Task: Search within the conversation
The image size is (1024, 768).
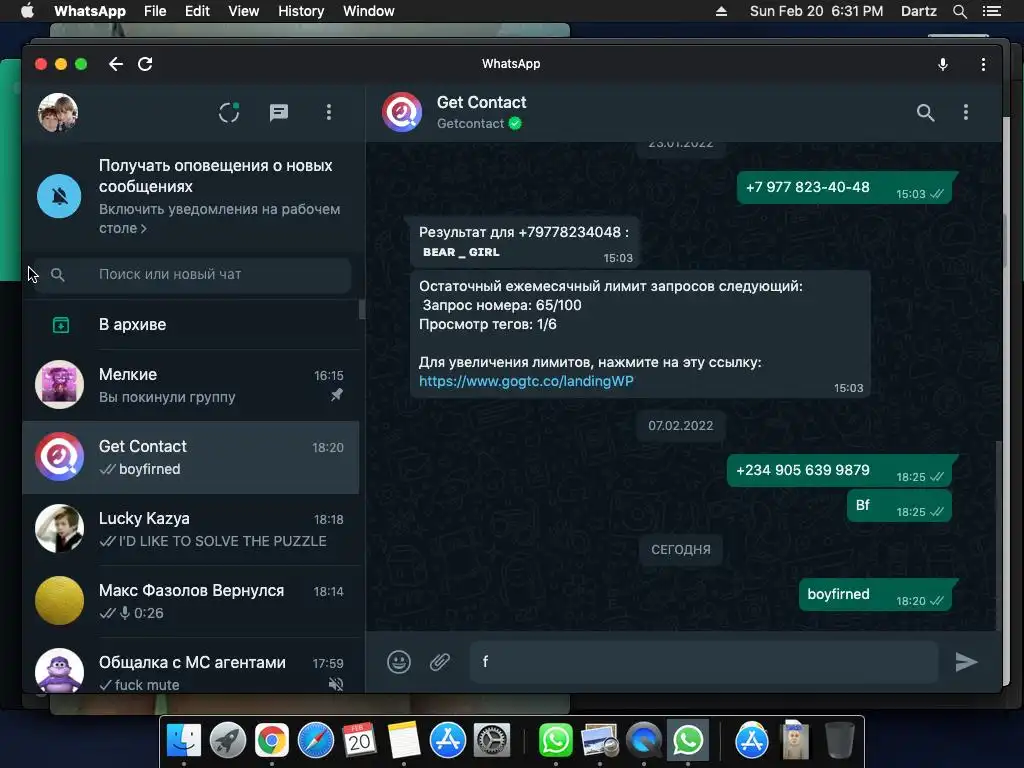Action: coord(925,112)
